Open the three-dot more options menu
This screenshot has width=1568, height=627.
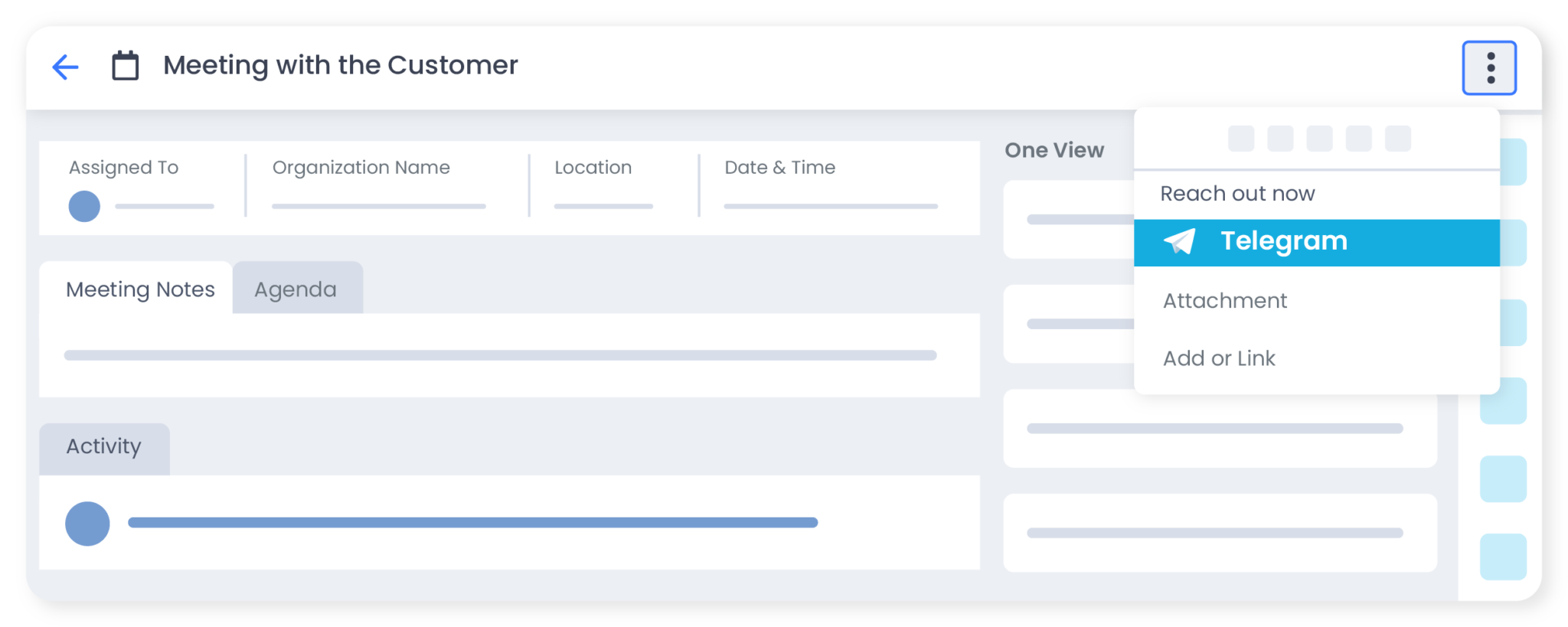click(x=1489, y=68)
